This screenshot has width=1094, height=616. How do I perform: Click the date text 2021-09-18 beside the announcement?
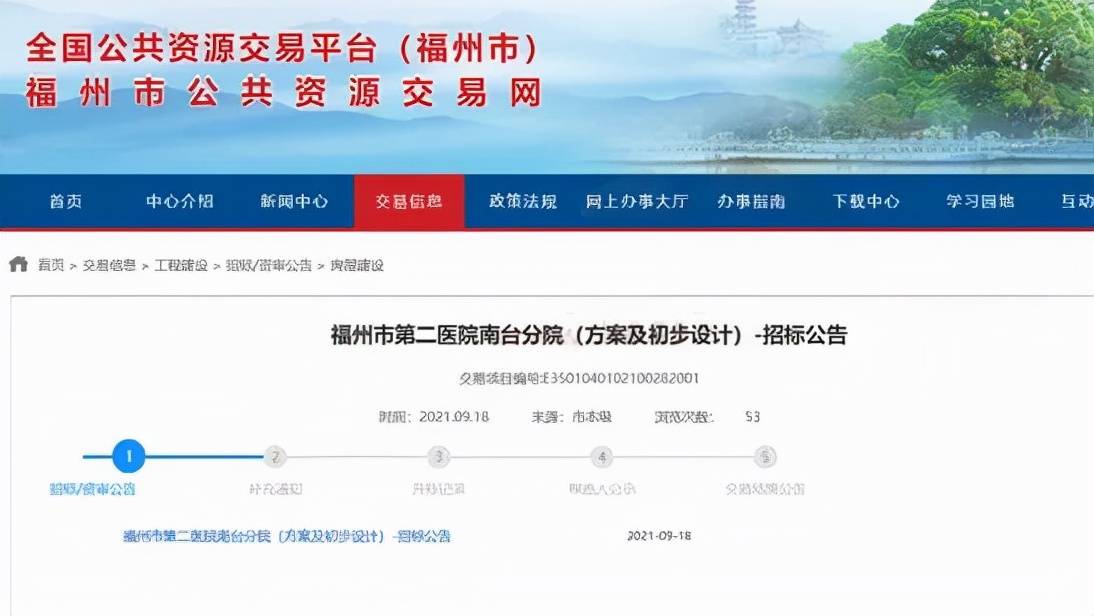coord(661,535)
